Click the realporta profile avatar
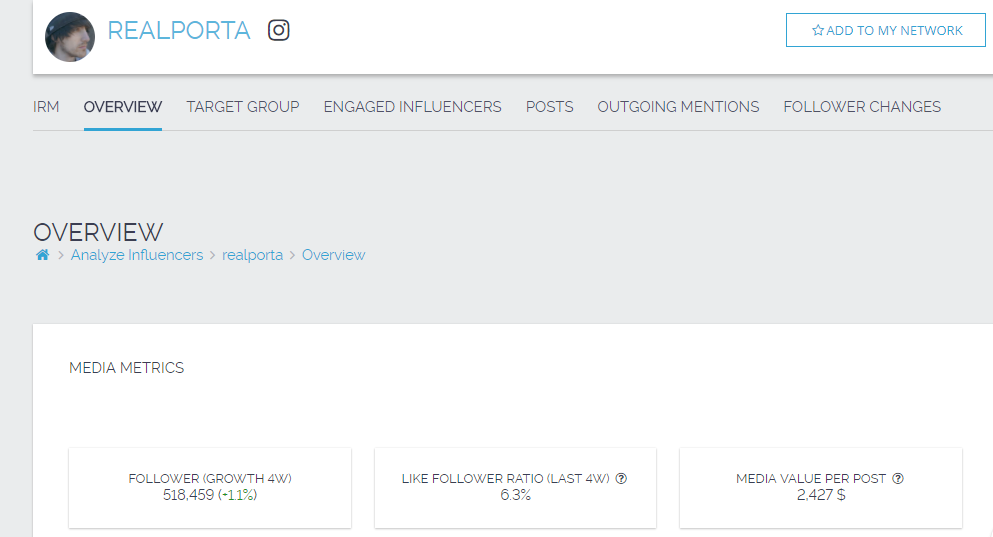The height and width of the screenshot is (537, 993). tap(70, 37)
